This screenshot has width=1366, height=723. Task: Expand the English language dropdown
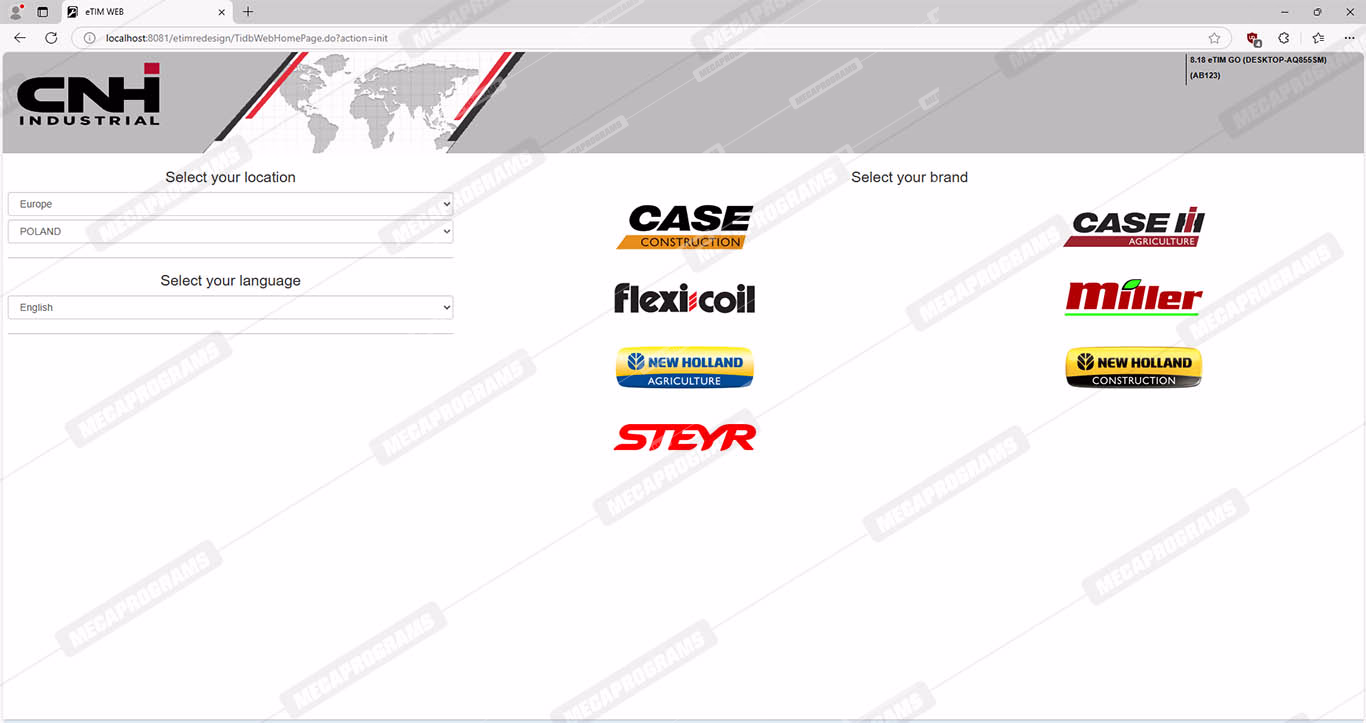pos(230,308)
